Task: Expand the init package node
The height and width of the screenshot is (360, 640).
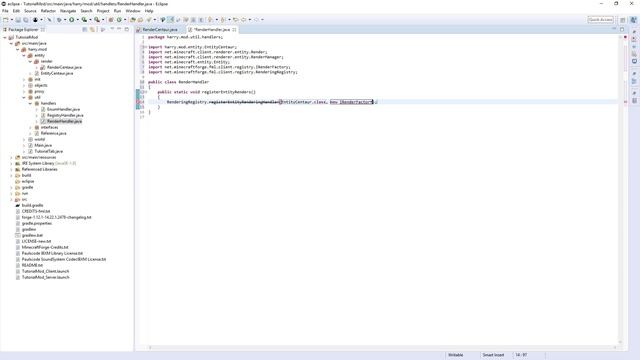Action: [24, 80]
